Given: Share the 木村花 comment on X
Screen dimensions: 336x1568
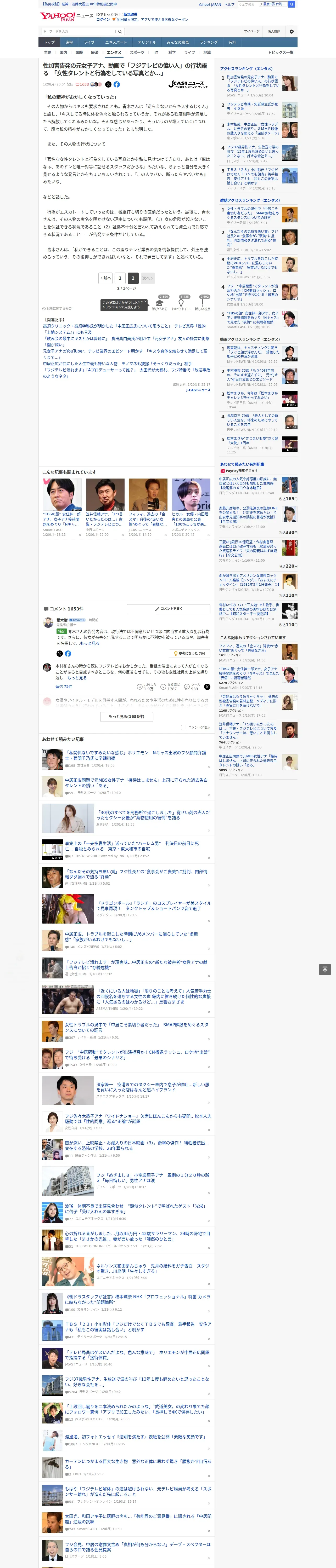Looking at the screenshot, I should click(207, 687).
